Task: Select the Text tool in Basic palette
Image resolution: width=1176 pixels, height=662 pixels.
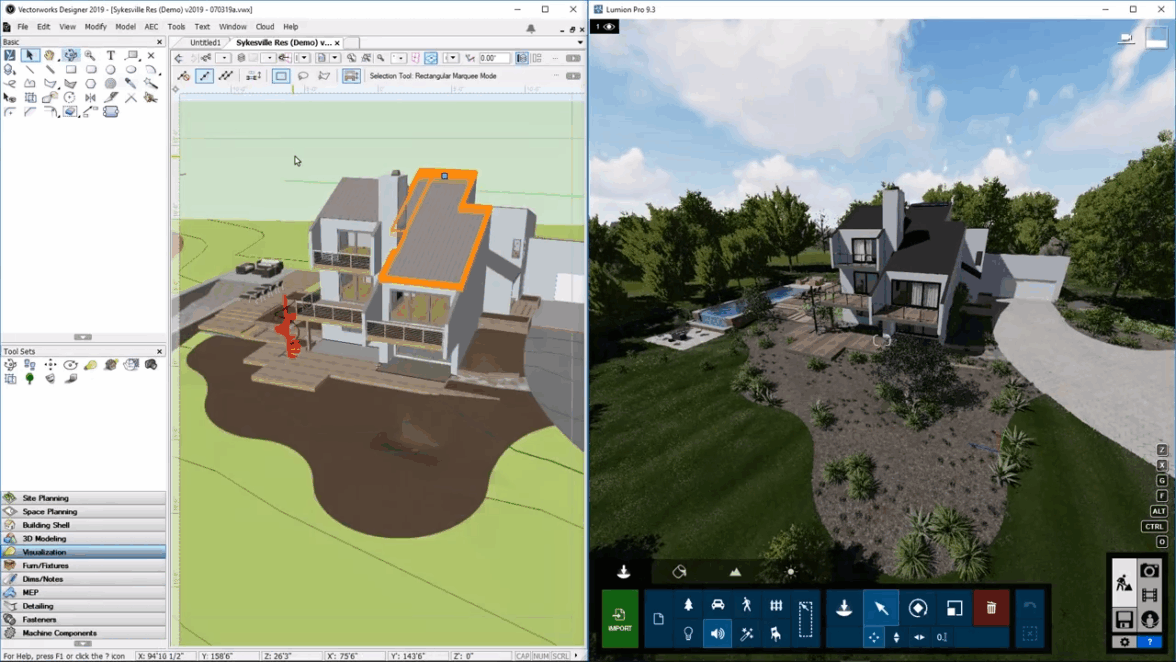Action: pos(110,56)
